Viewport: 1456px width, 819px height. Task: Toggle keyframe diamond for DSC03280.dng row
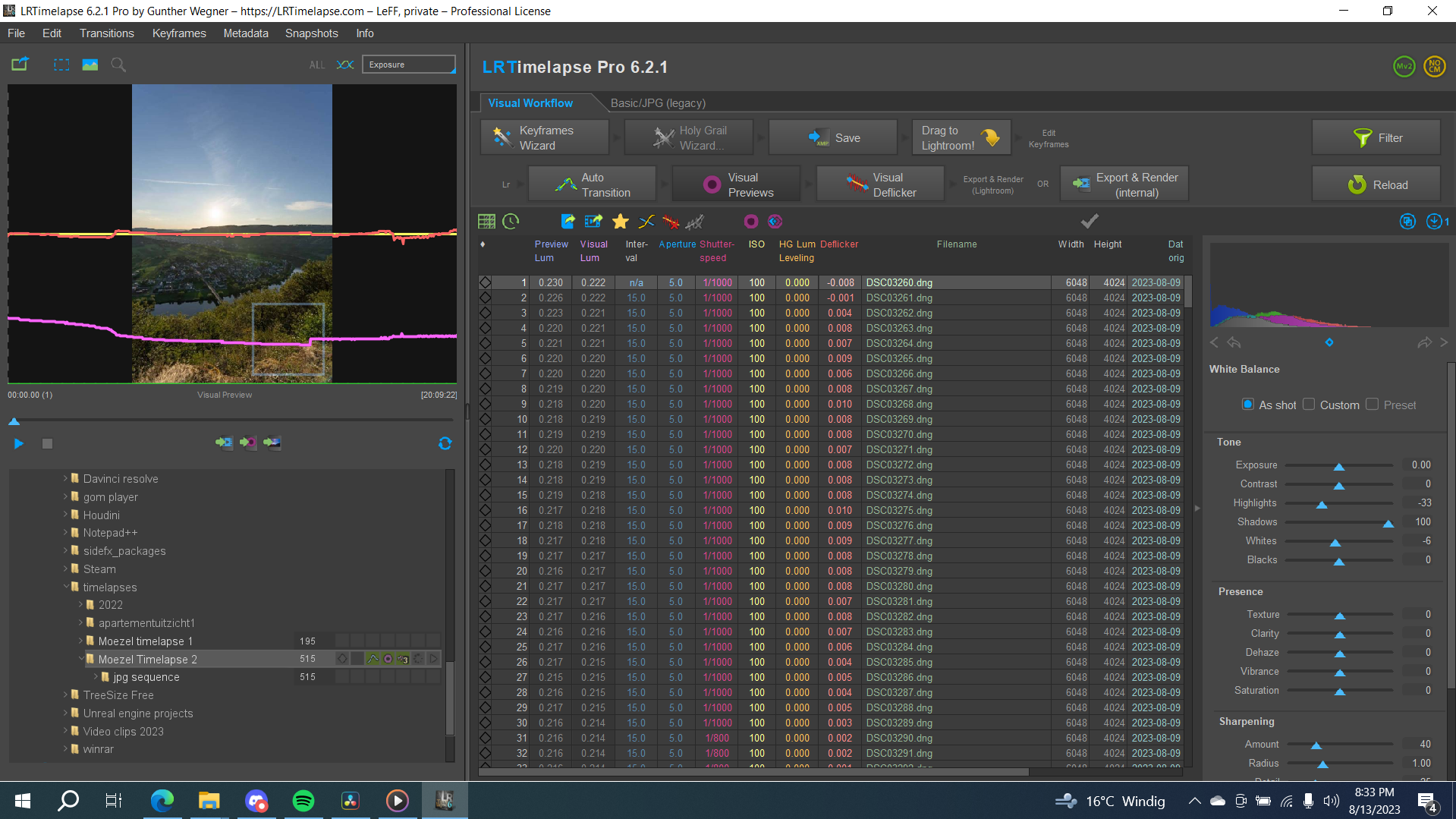tap(485, 586)
